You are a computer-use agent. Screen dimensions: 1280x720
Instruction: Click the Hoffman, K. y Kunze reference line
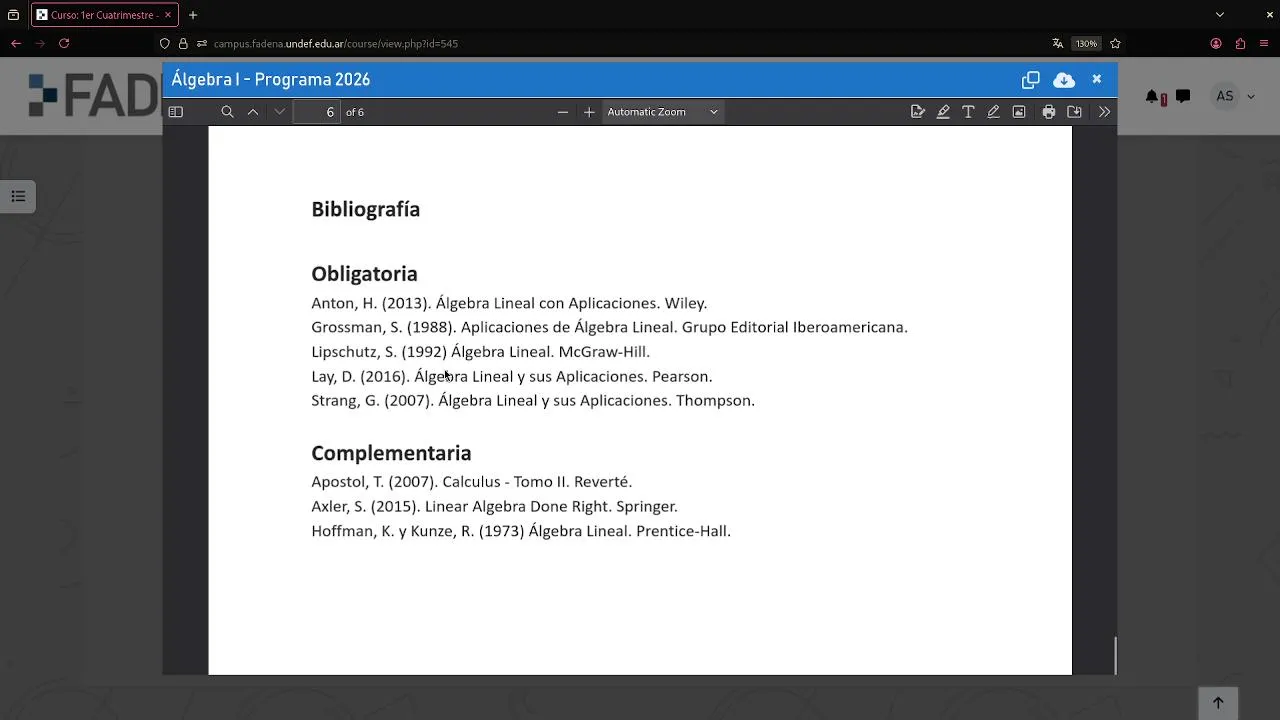point(521,531)
